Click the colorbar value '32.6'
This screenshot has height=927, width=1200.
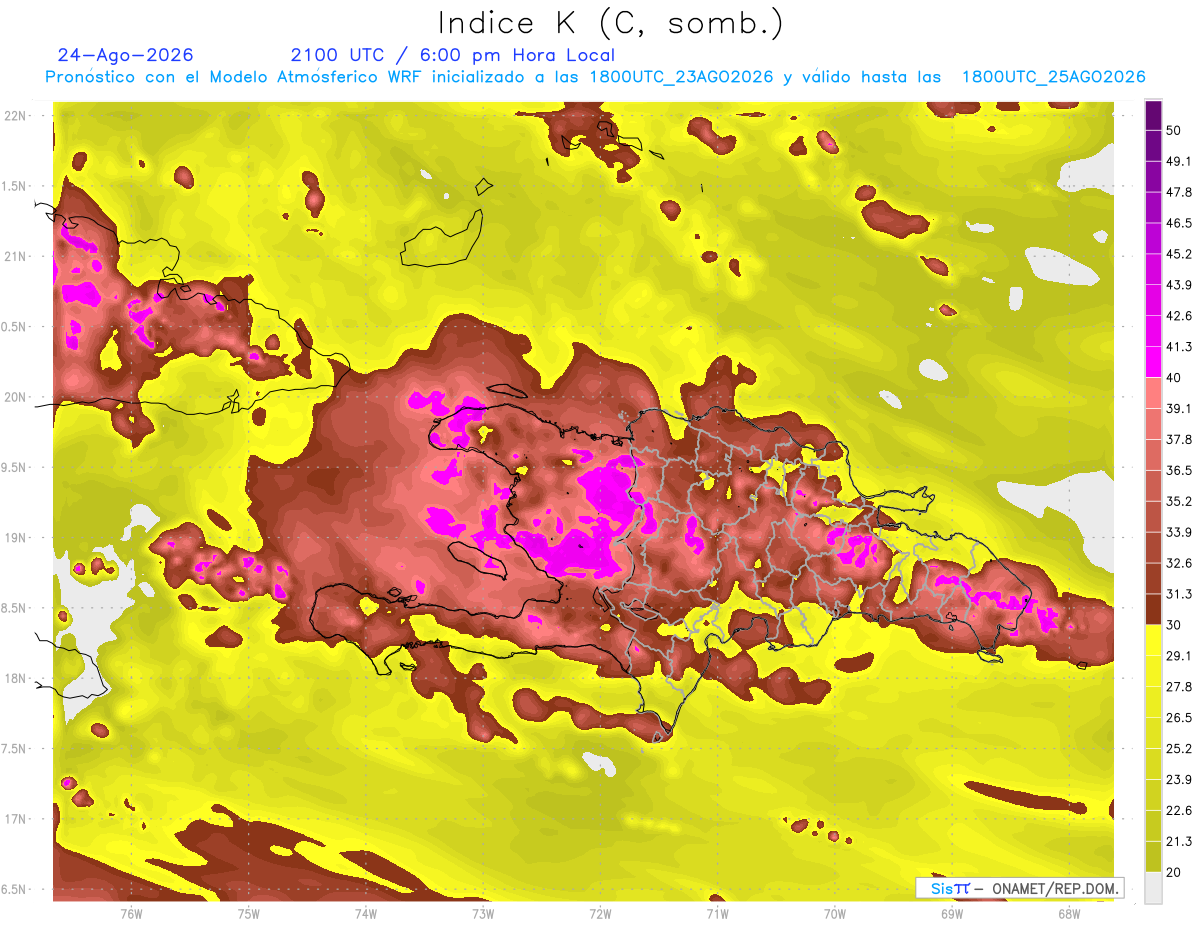(1178, 563)
